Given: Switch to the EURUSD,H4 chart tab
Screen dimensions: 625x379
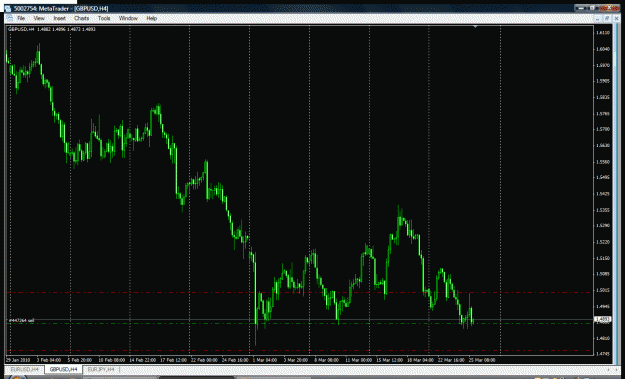Looking at the screenshot, I should pos(24,369).
